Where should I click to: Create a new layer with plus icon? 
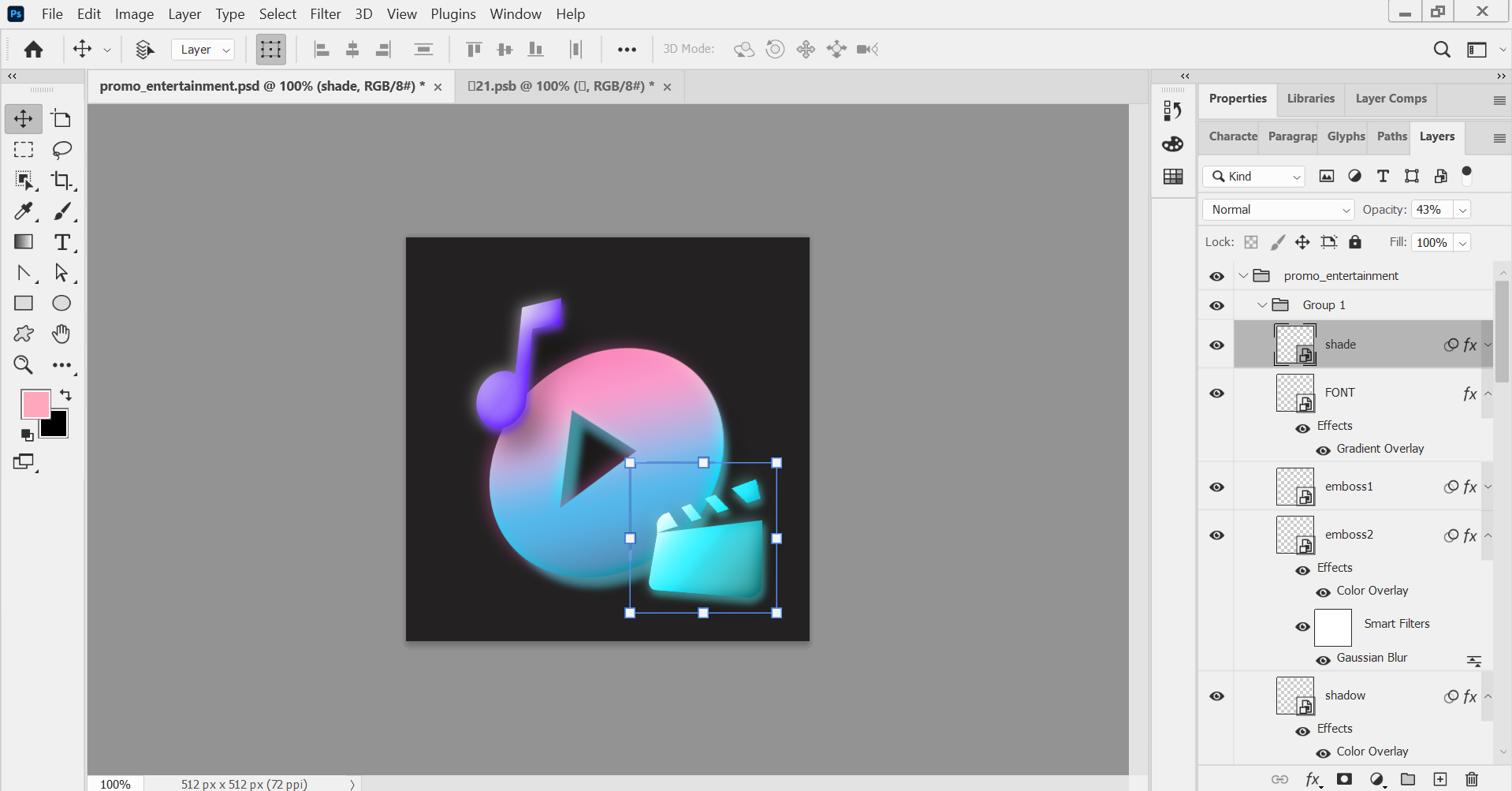click(x=1439, y=779)
